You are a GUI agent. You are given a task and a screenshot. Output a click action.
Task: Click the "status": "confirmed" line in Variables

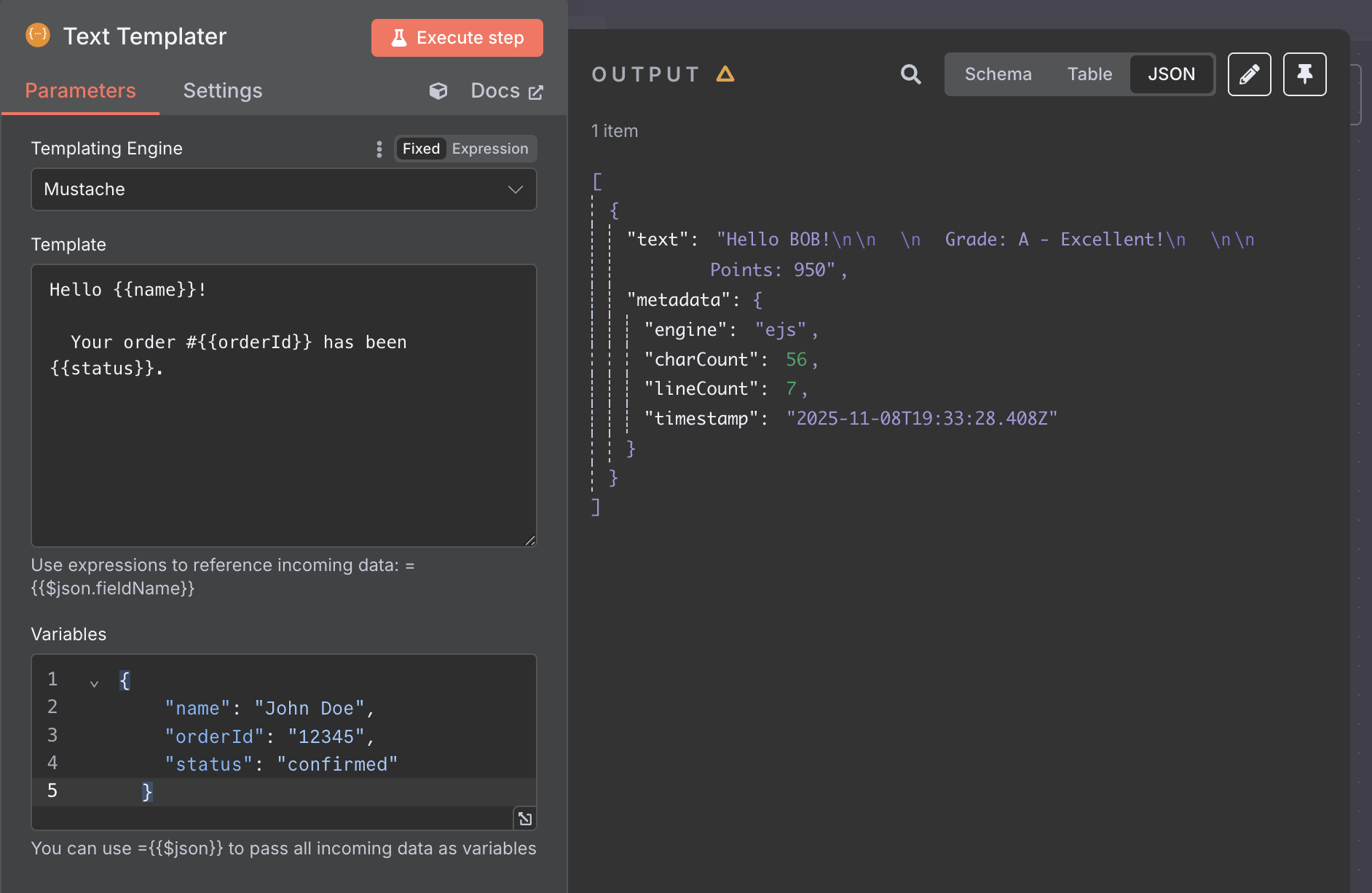(281, 764)
